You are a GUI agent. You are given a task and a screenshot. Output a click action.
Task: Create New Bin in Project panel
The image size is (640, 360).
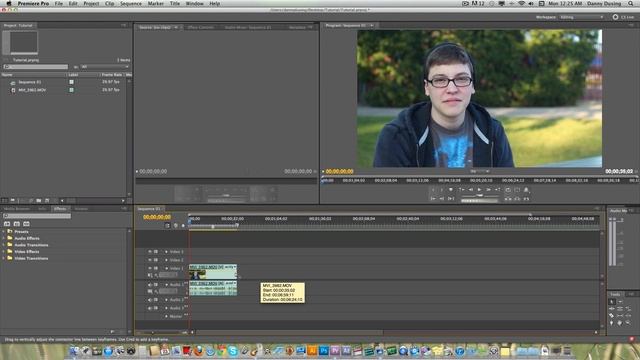coord(39,200)
